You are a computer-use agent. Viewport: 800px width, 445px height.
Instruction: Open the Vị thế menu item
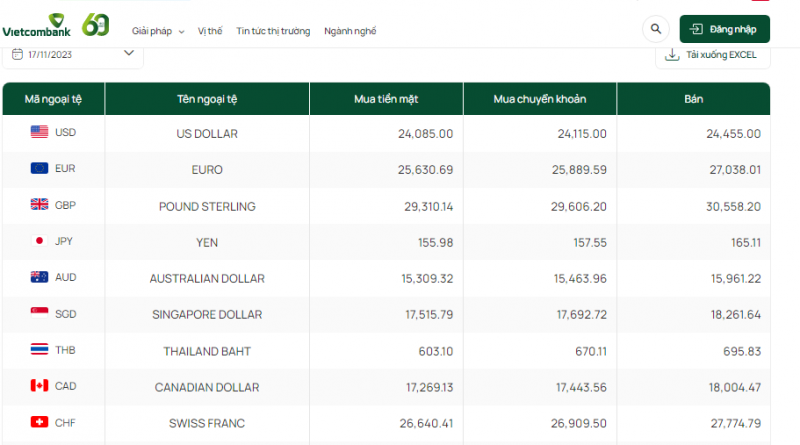pos(210,31)
